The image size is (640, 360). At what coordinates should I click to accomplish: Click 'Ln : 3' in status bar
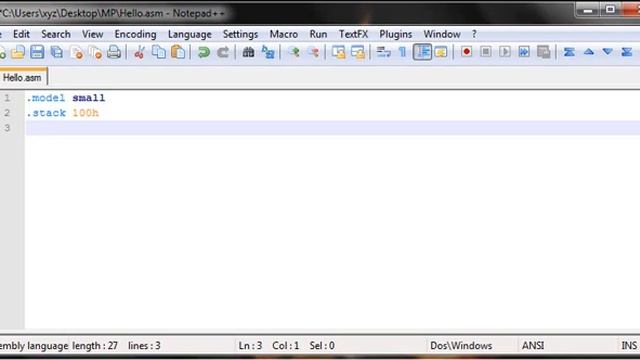[x=250, y=346]
